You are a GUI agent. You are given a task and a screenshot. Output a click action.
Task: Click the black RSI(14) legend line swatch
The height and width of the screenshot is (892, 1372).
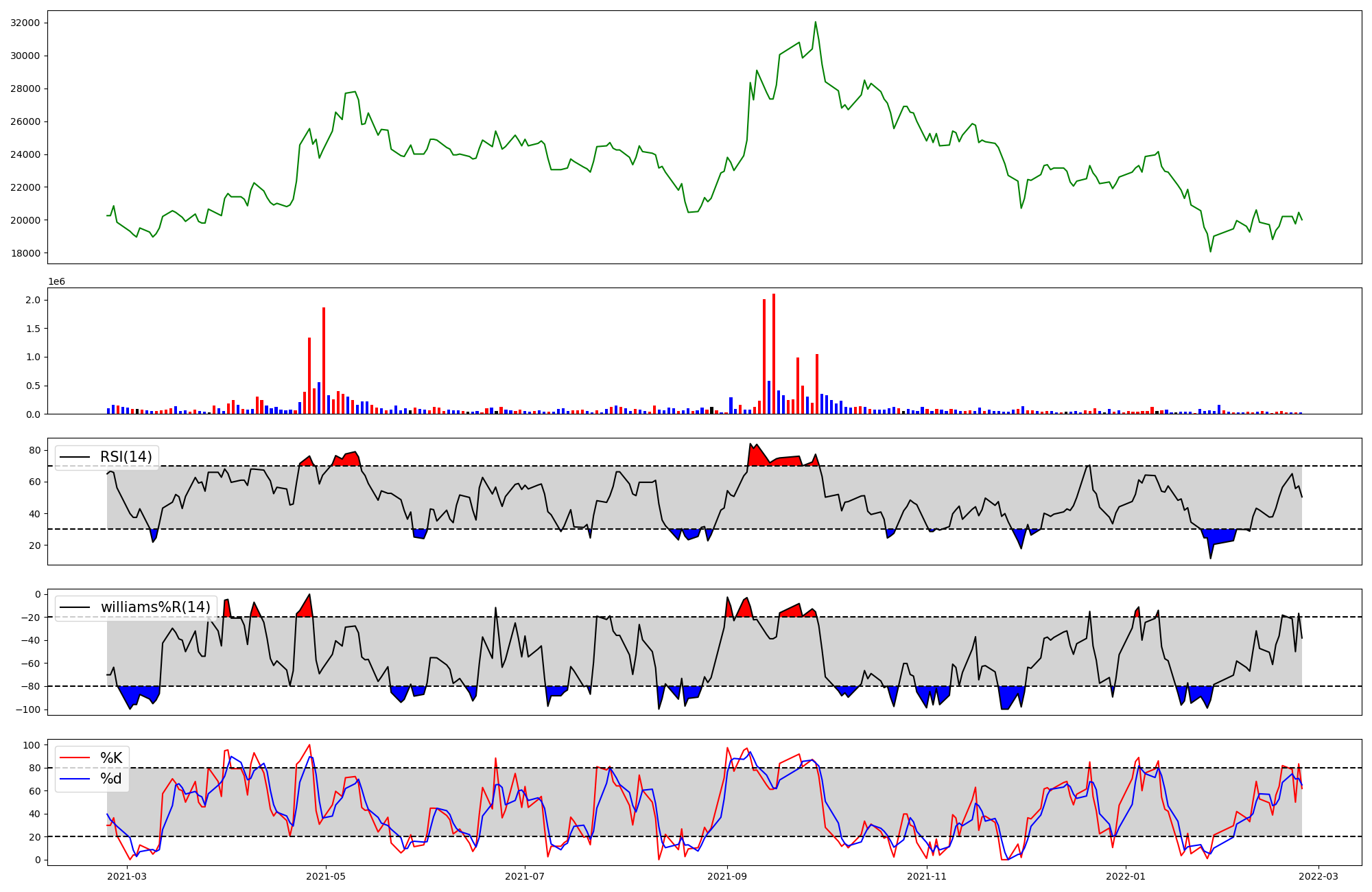[75, 457]
